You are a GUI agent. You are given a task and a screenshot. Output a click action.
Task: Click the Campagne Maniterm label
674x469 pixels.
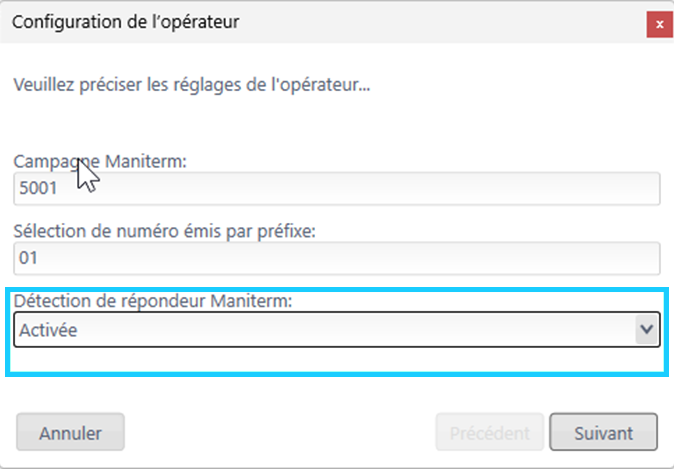(100, 162)
